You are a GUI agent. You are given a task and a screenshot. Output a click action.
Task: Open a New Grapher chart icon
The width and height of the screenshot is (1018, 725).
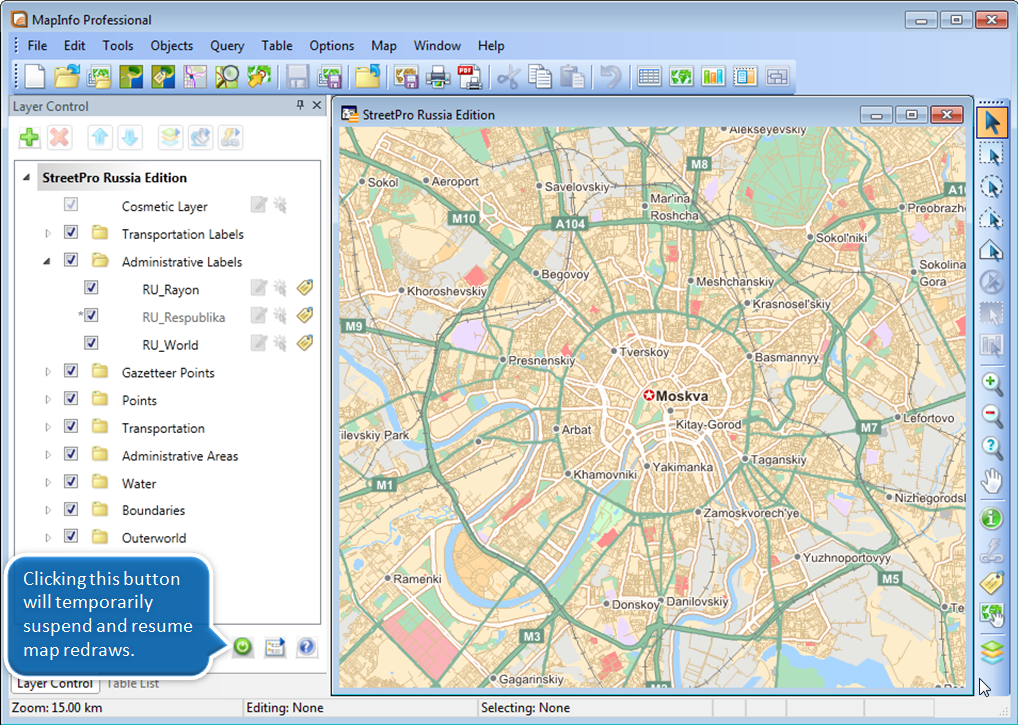(x=713, y=77)
